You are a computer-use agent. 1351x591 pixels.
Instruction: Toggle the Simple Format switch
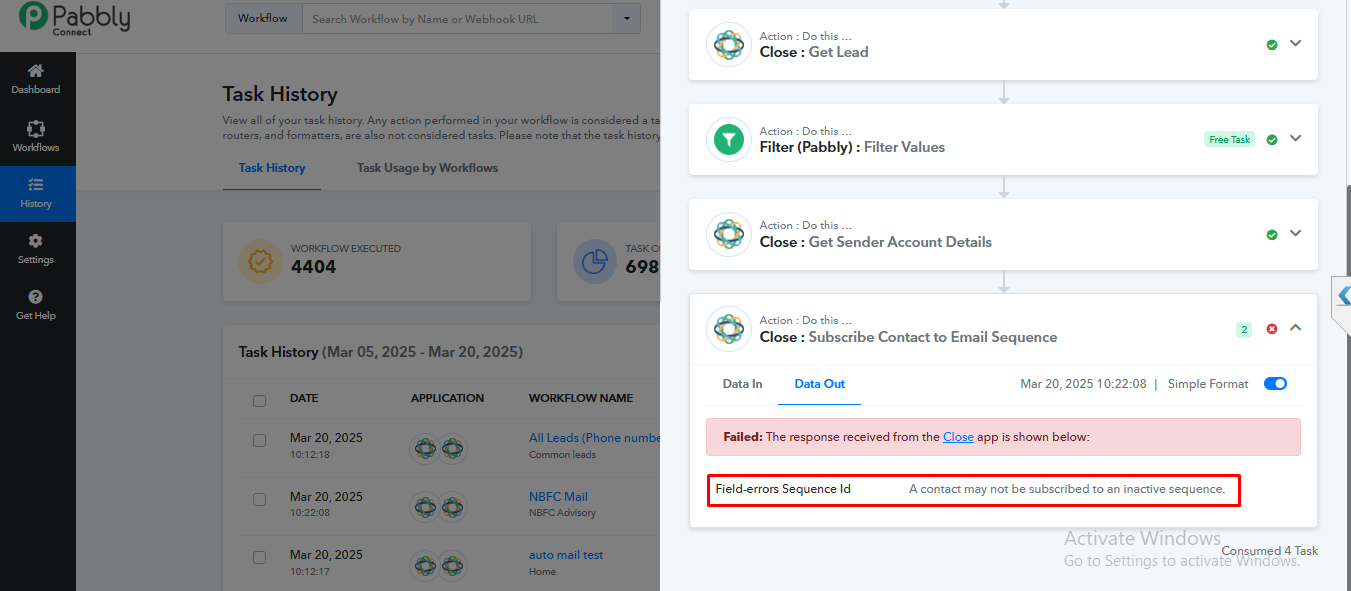(x=1275, y=384)
